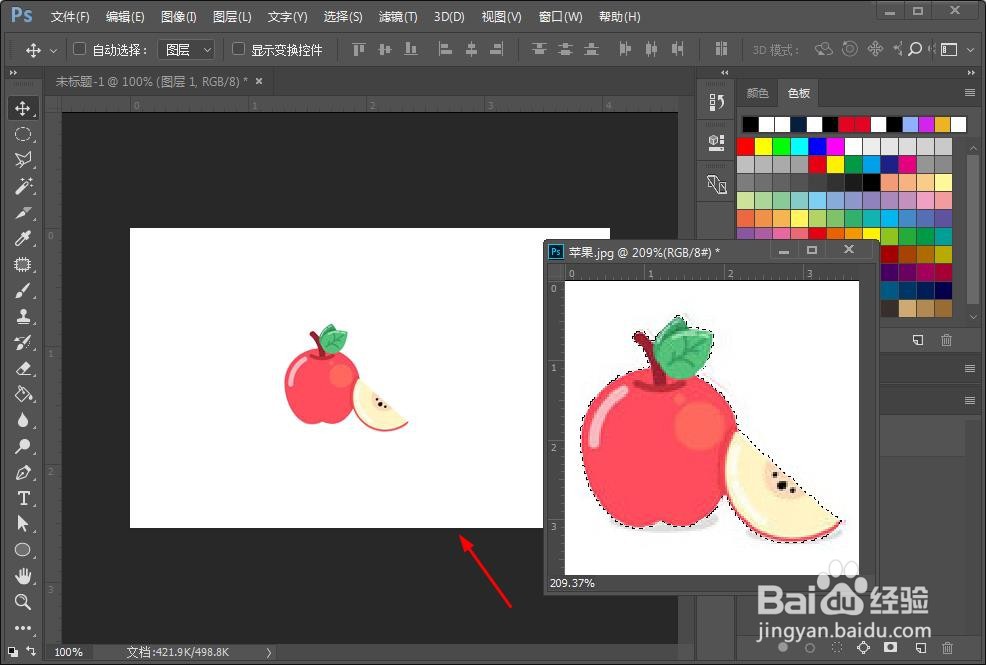The image size is (986, 665).
Task: Click the align left edges icon
Action: [445, 49]
